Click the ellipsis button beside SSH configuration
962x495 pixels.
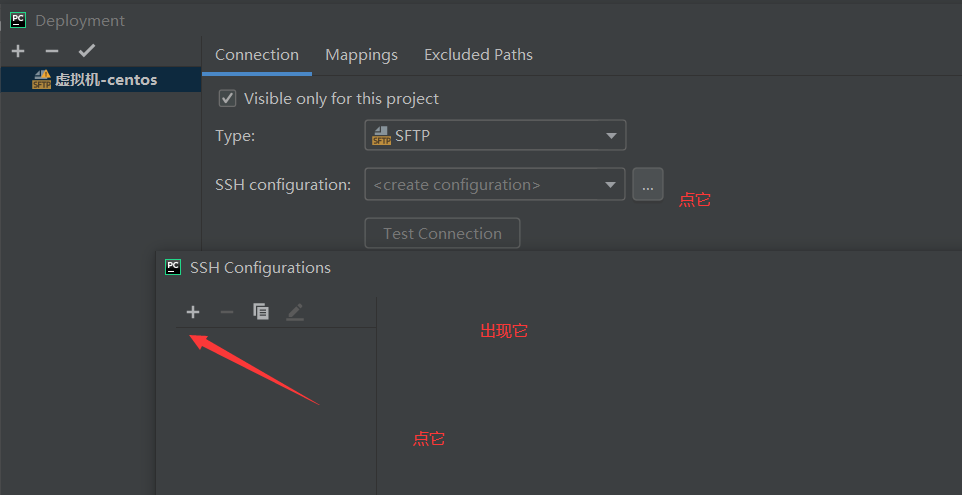point(647,184)
